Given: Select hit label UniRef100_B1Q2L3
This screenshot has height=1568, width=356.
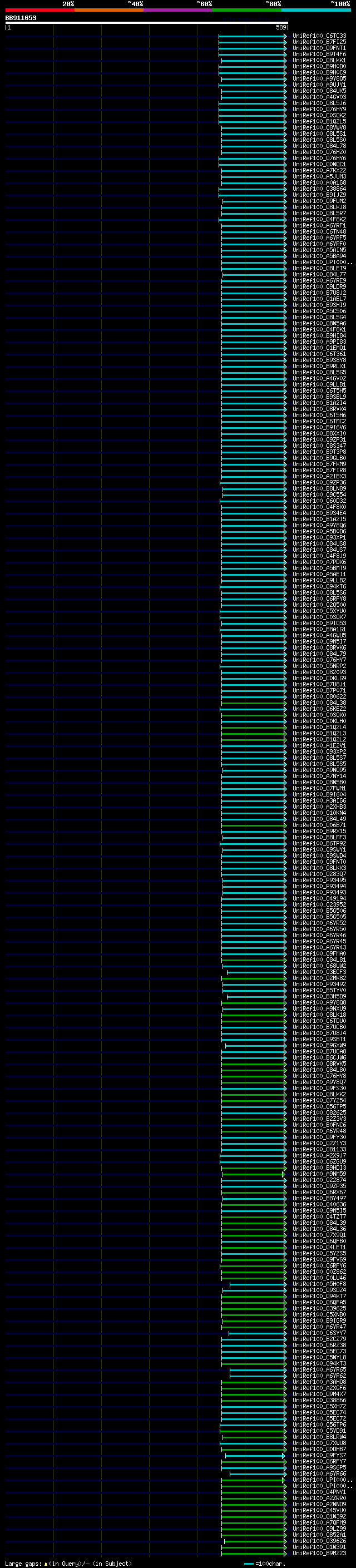Looking at the screenshot, I should click(319, 733).
